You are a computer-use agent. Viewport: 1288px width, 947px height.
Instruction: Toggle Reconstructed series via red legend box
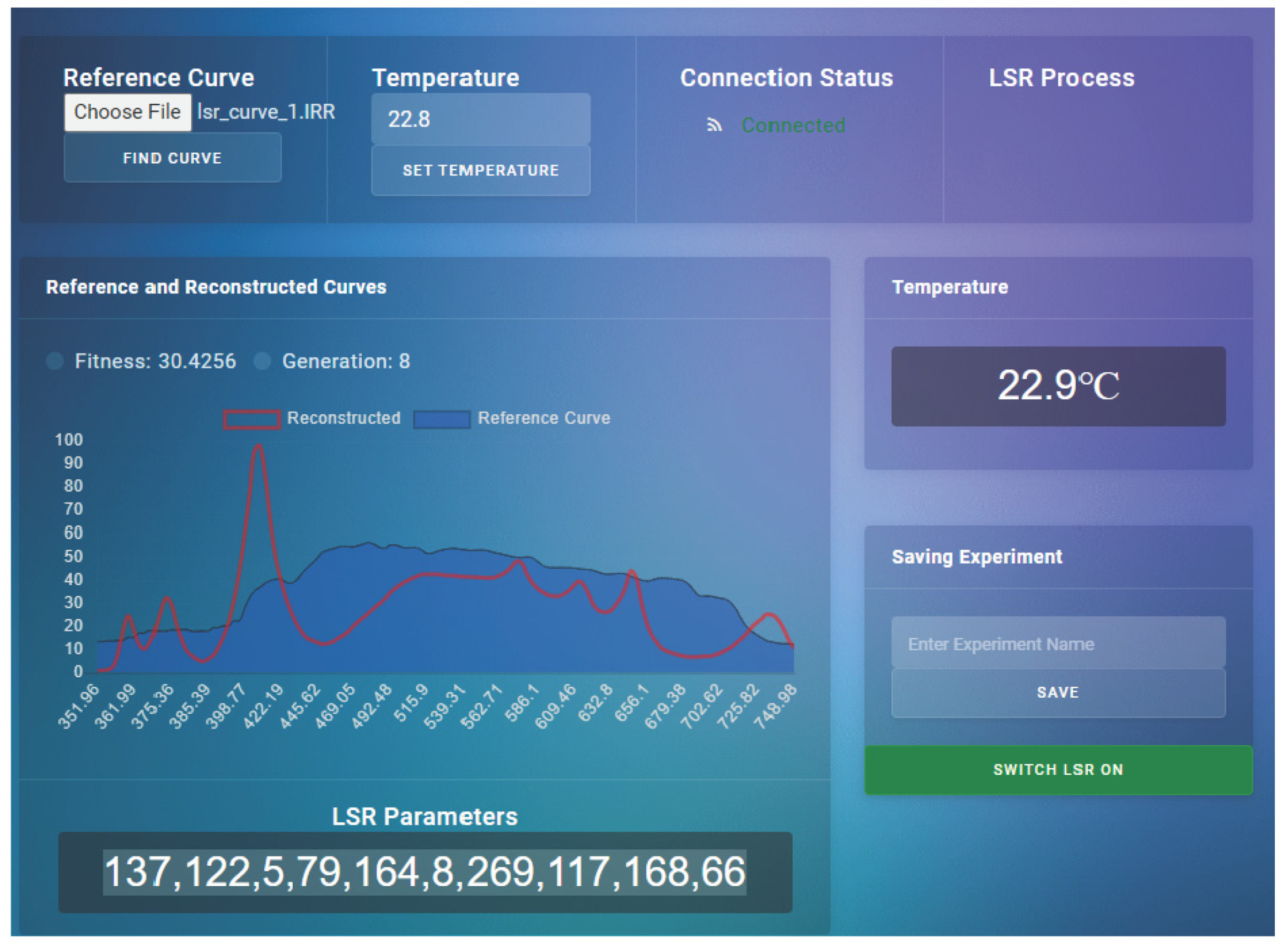(251, 419)
